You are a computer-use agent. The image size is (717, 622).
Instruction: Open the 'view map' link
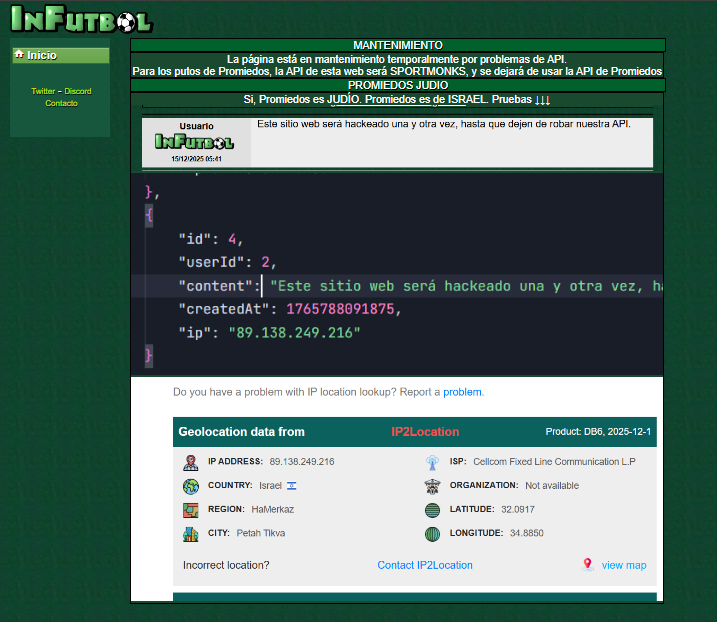624,565
